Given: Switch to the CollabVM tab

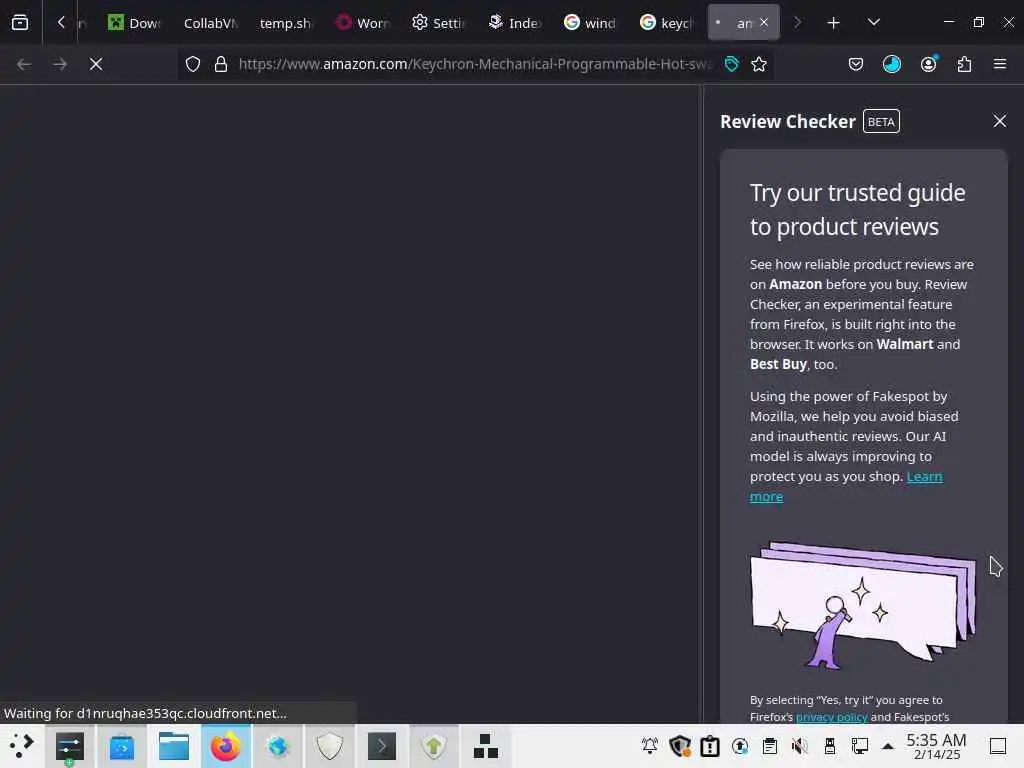Looking at the screenshot, I should click(210, 23).
